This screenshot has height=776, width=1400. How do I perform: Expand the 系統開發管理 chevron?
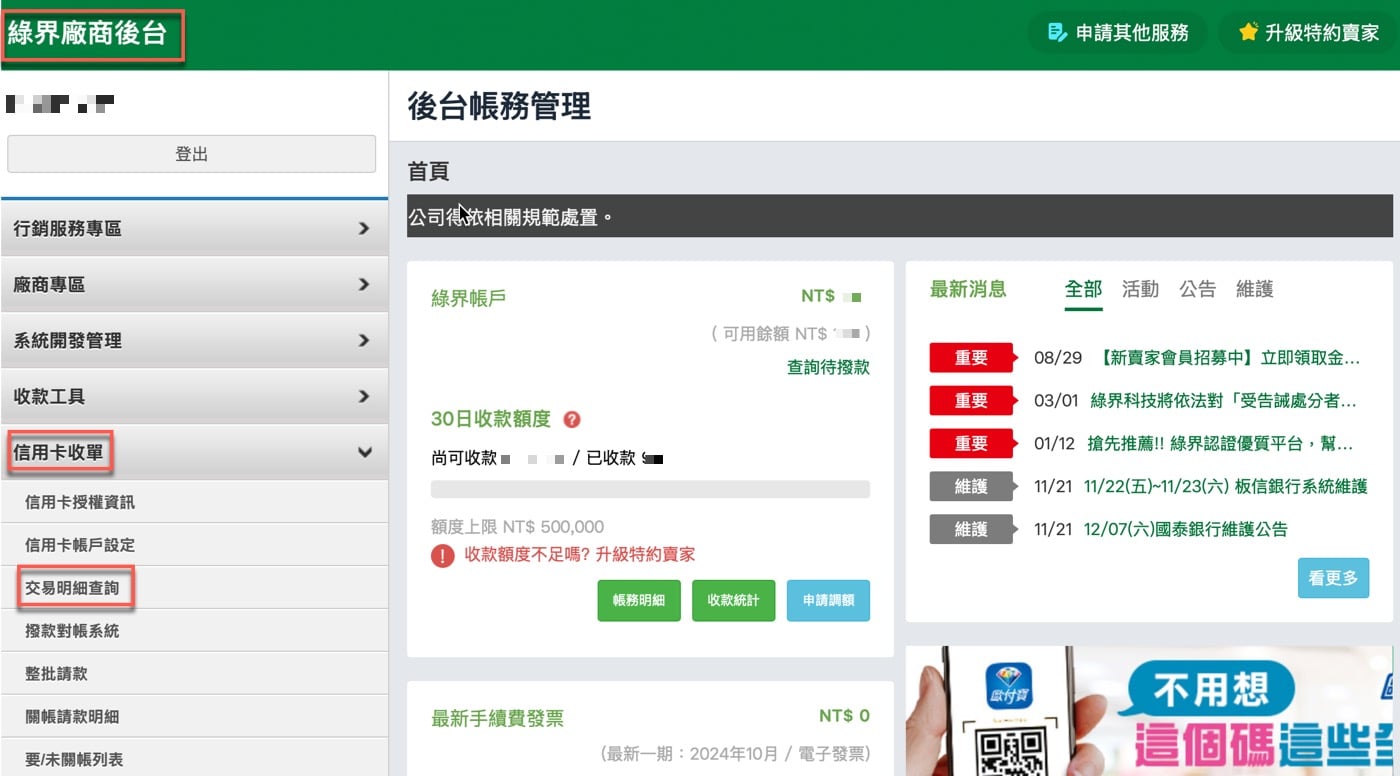click(x=364, y=341)
